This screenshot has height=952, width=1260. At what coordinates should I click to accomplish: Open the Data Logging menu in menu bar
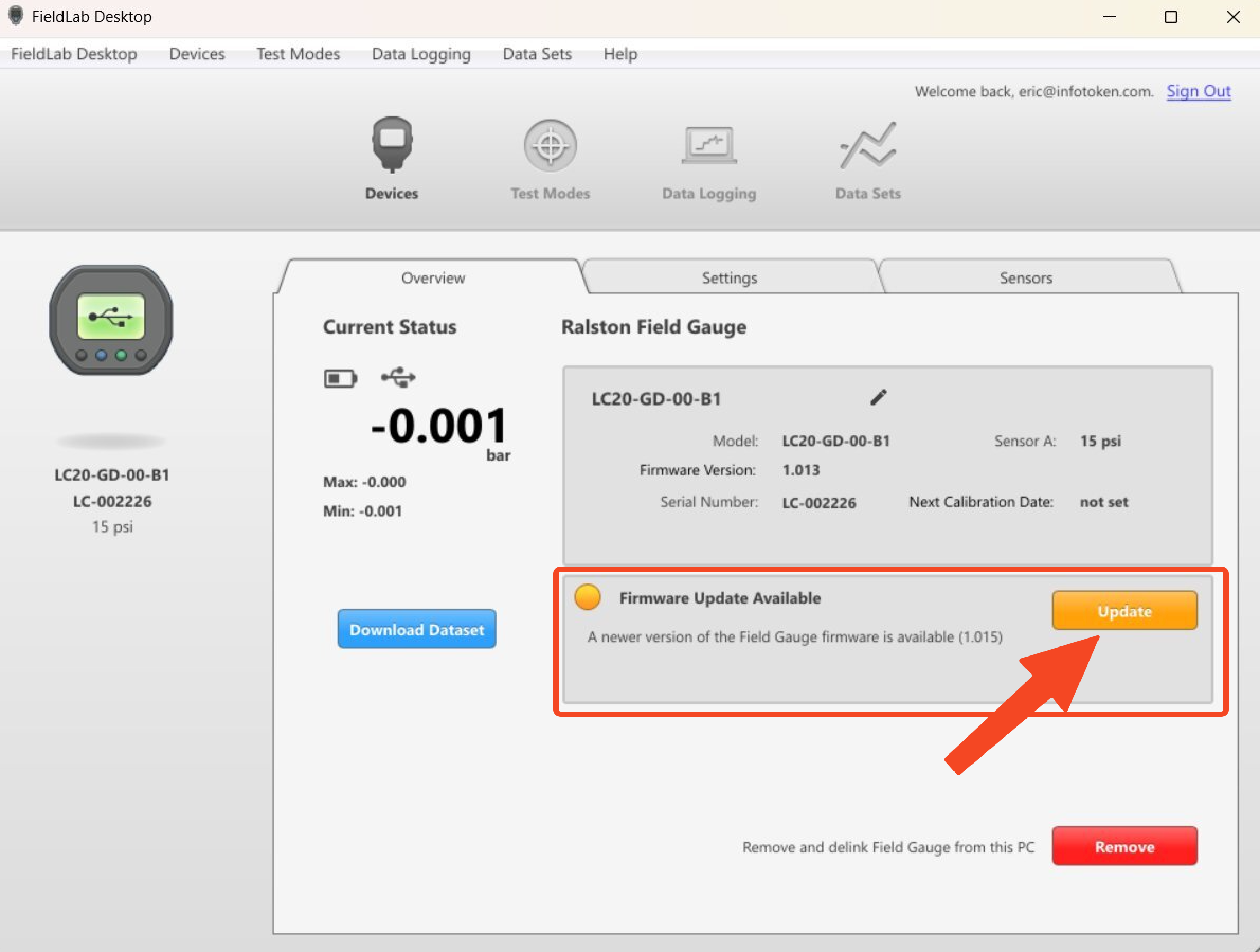click(x=421, y=53)
